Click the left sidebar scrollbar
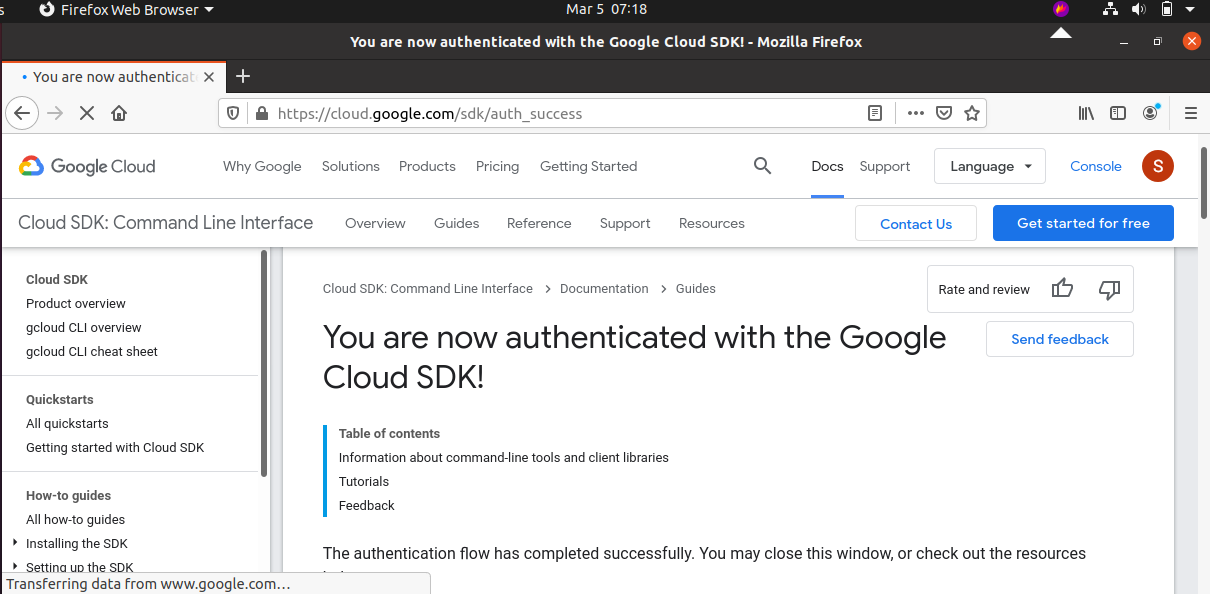 (x=264, y=365)
